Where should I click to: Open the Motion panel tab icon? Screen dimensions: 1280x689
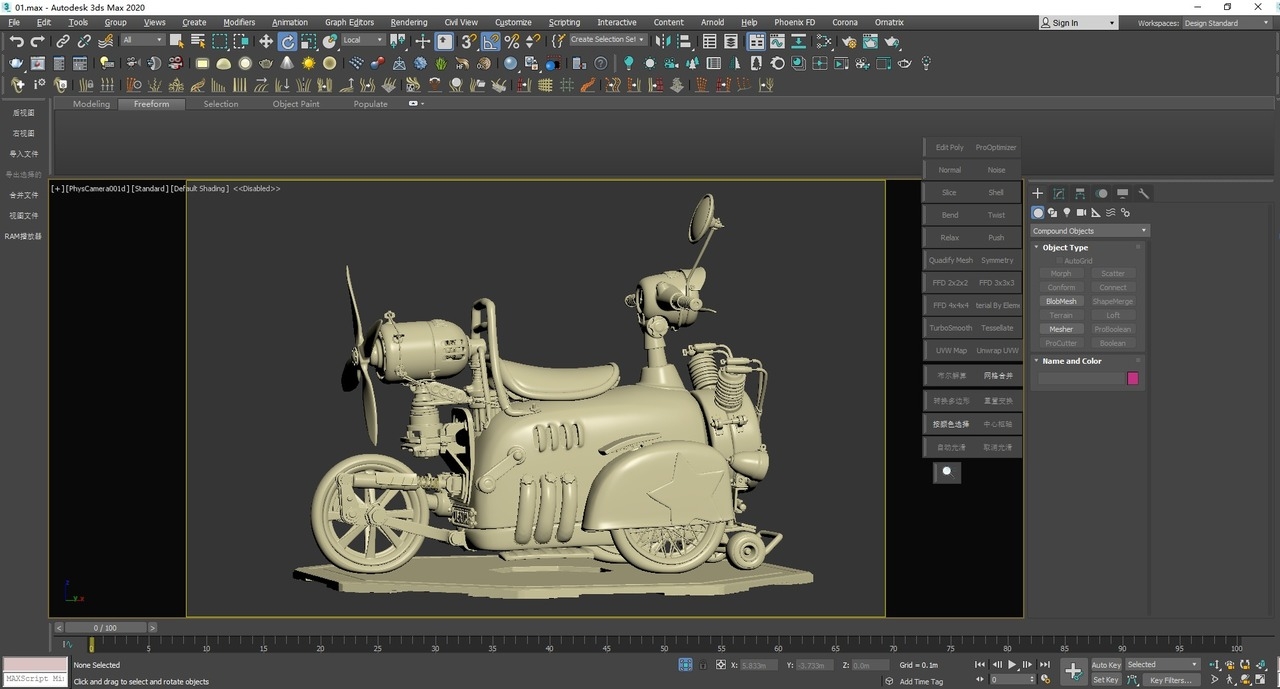(x=1101, y=193)
